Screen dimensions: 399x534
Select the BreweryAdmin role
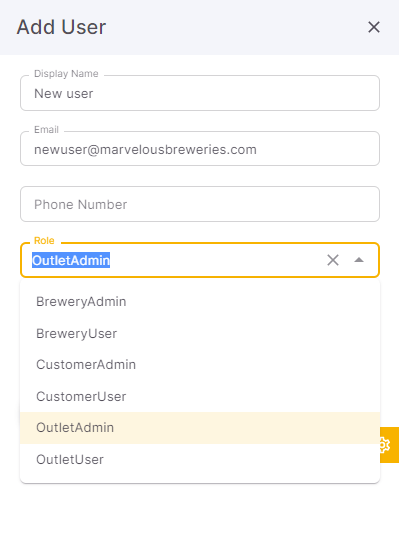(x=200, y=302)
